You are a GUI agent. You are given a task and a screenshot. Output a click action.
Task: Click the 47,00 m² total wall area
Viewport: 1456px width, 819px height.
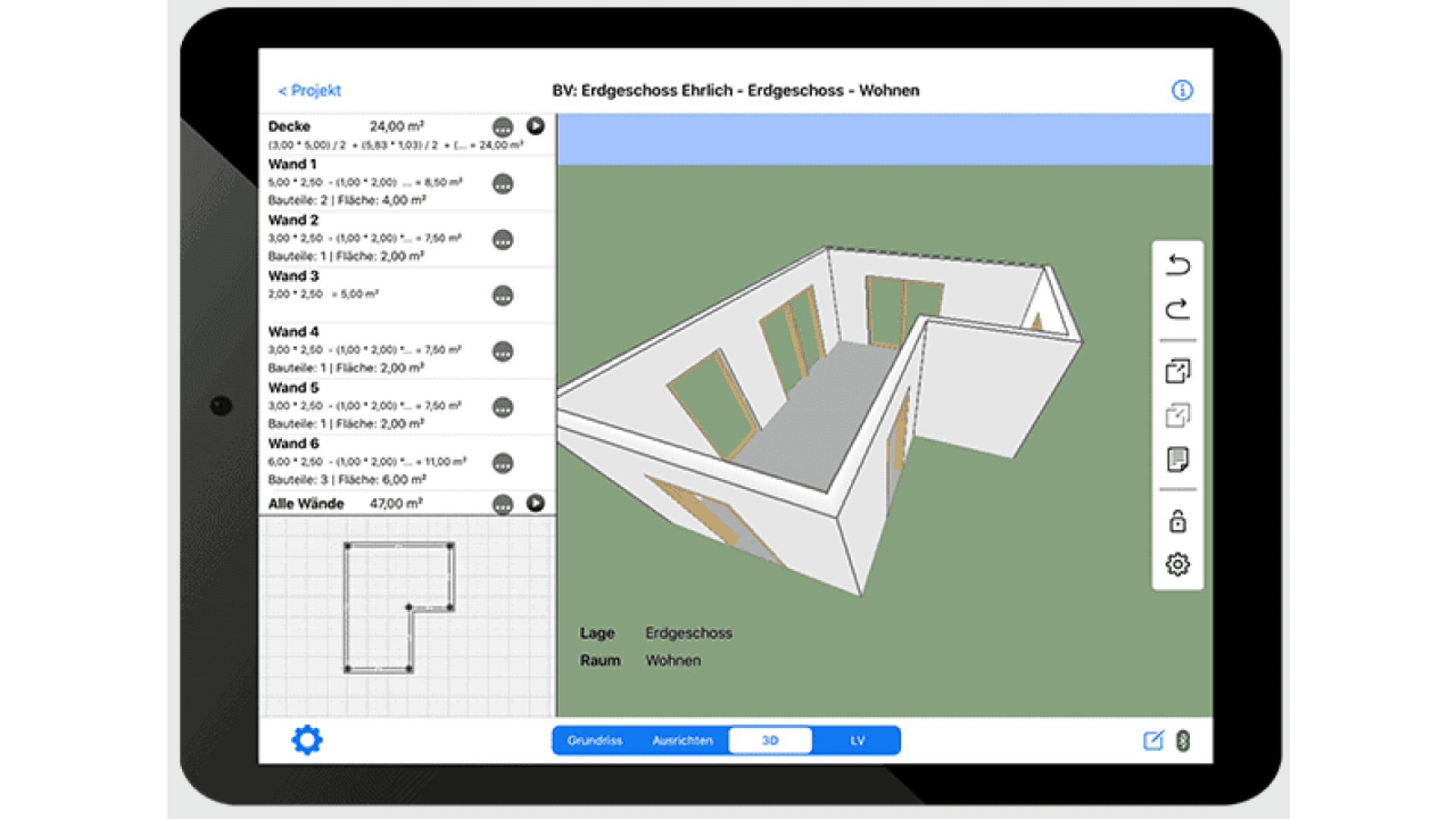coord(396,504)
